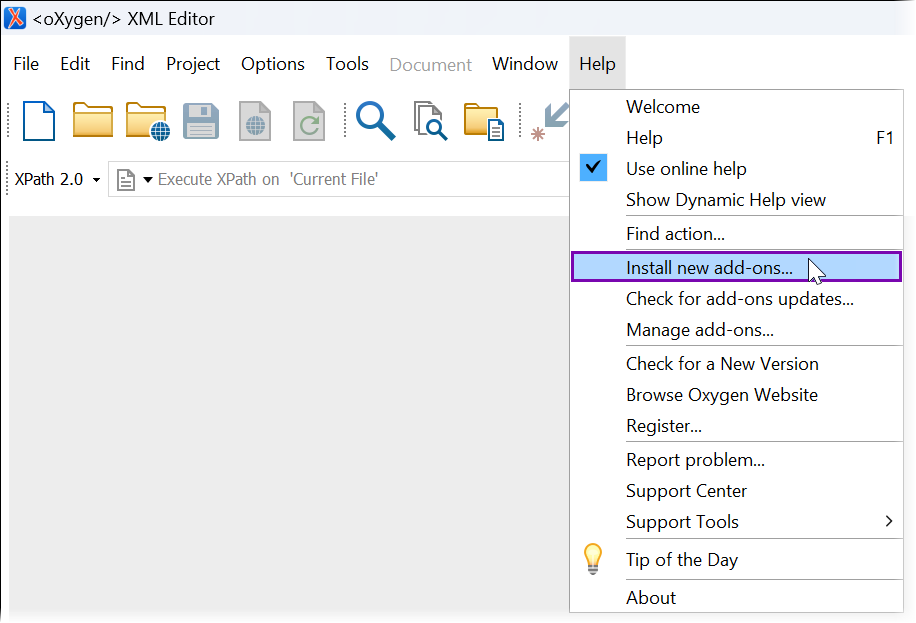Viewport: 916px width, 623px height.
Task: Toggle the Use online help checkmark
Action: (x=593, y=168)
